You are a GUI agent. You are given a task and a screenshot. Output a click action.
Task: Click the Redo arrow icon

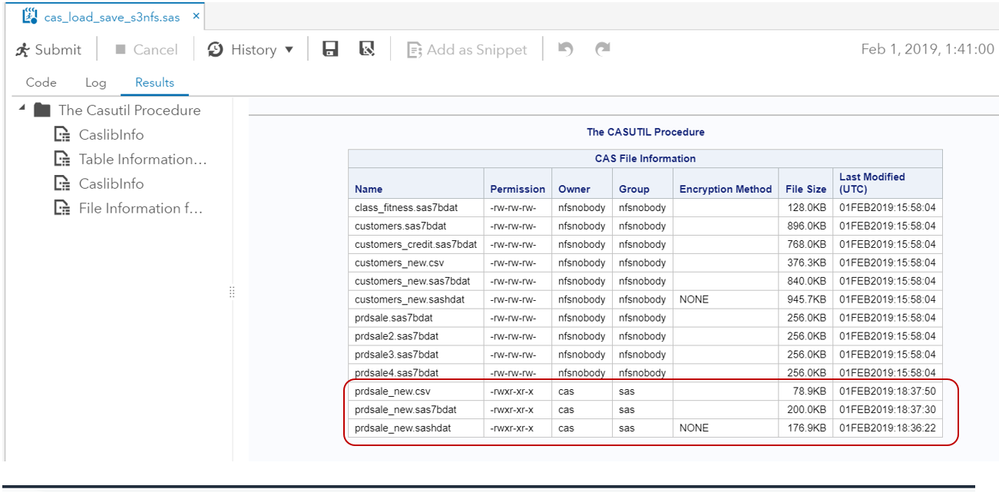click(x=602, y=49)
